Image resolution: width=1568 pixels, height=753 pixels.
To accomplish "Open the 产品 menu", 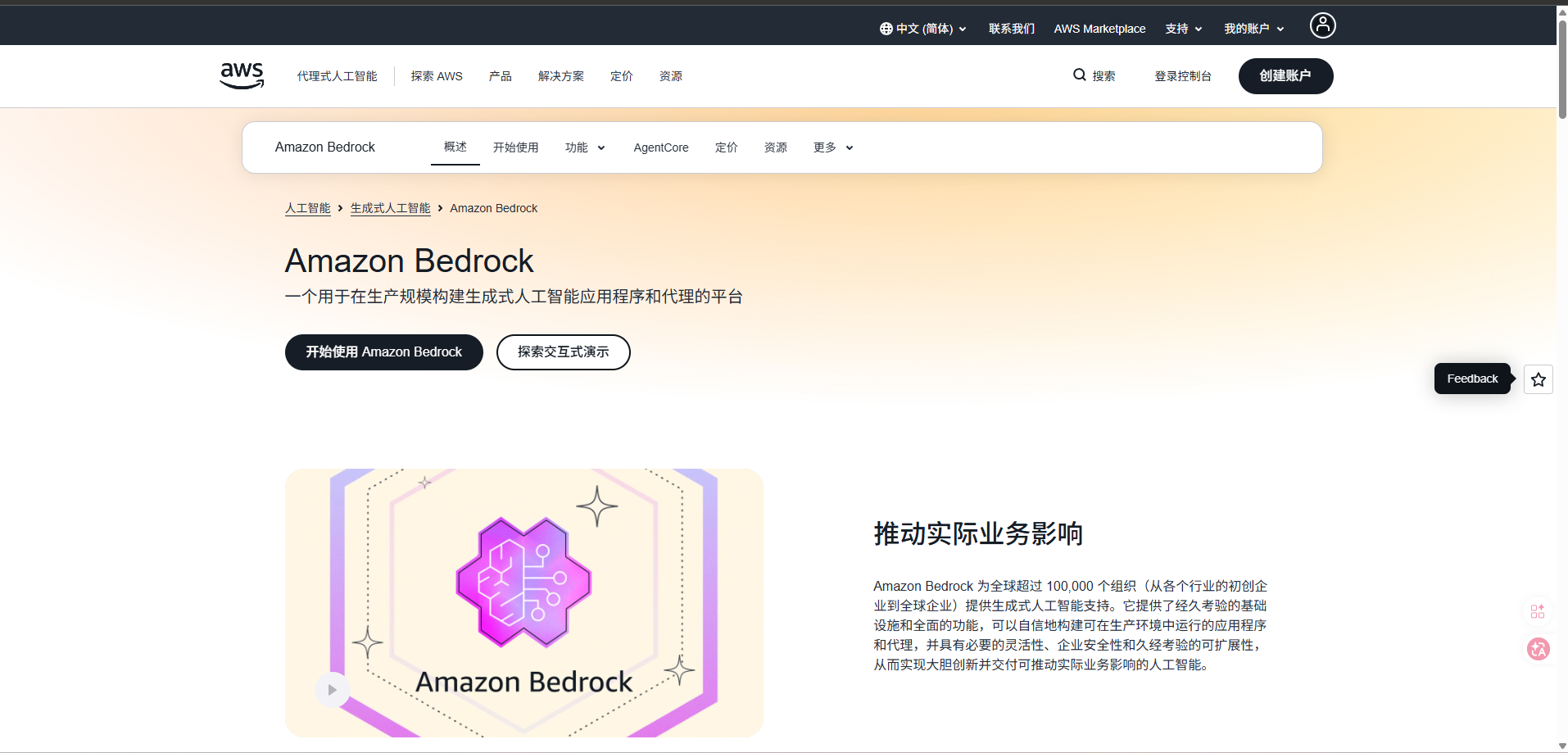I will (x=500, y=76).
